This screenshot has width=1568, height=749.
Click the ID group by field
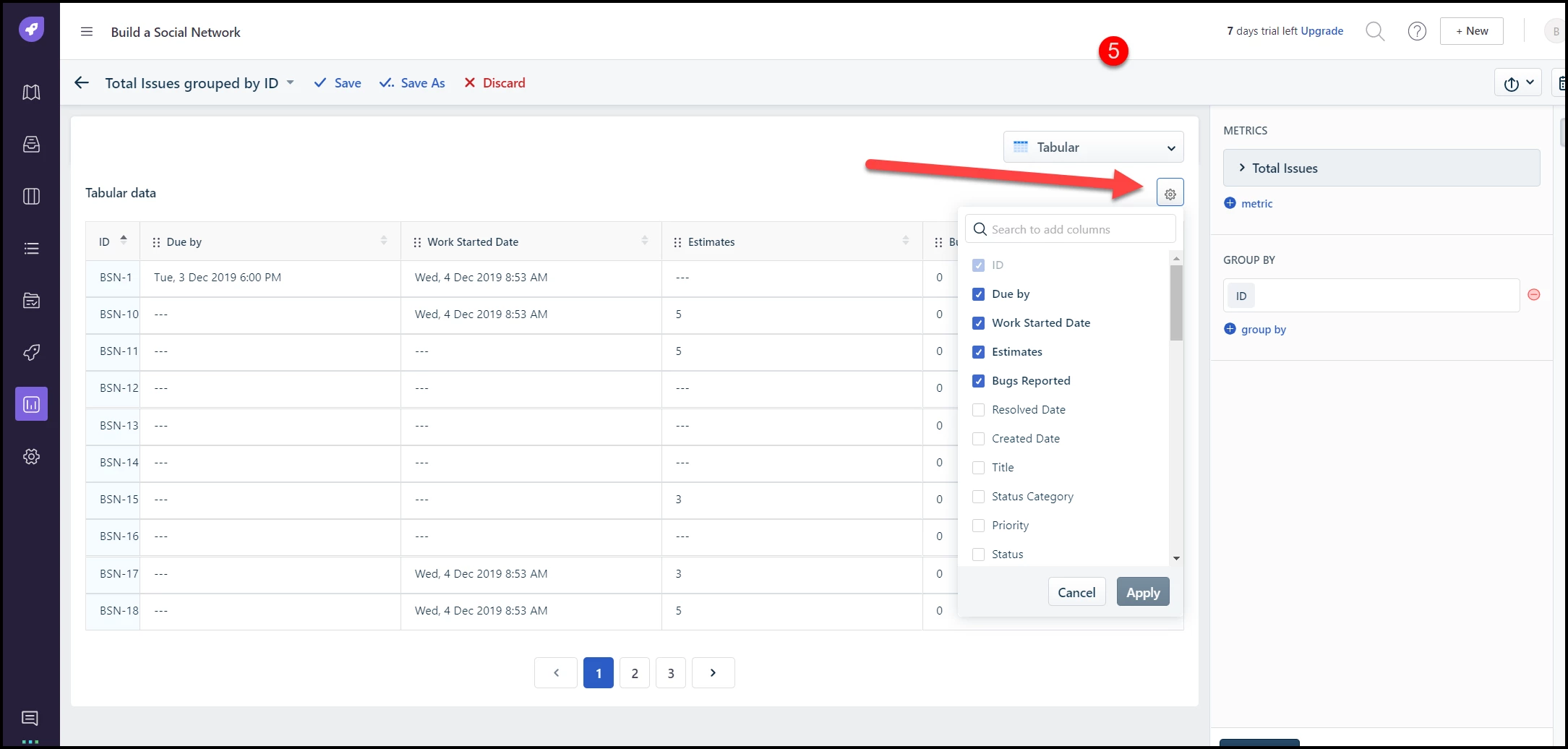[1371, 296]
